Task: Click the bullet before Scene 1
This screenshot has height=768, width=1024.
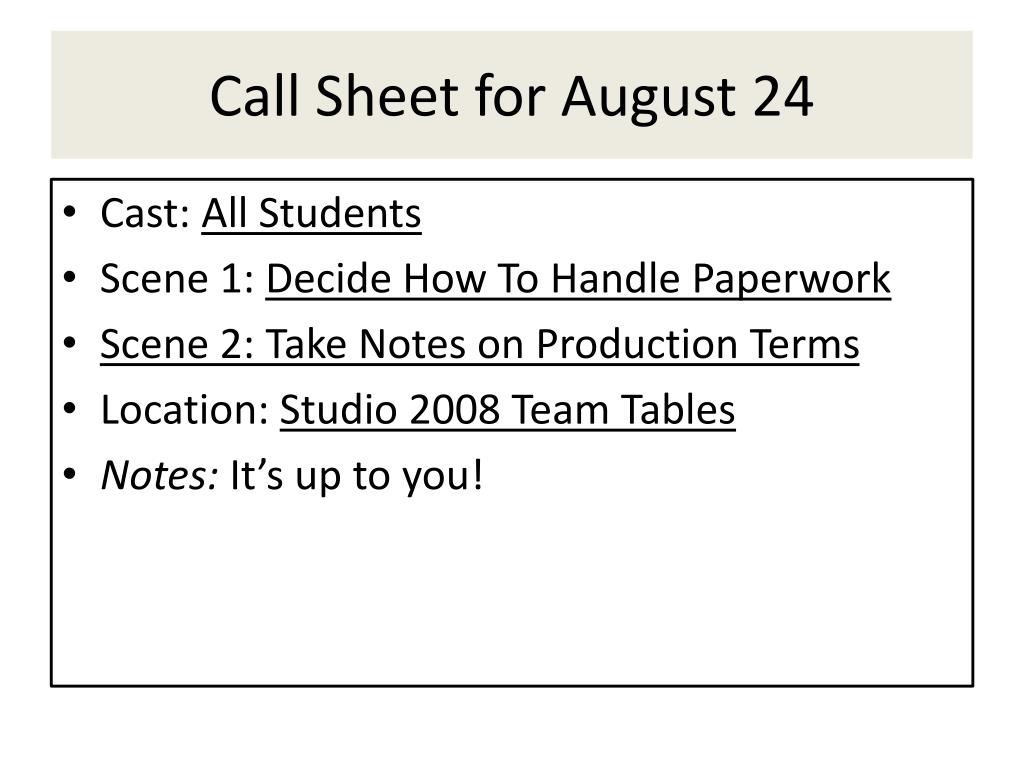Action: [x=70, y=278]
